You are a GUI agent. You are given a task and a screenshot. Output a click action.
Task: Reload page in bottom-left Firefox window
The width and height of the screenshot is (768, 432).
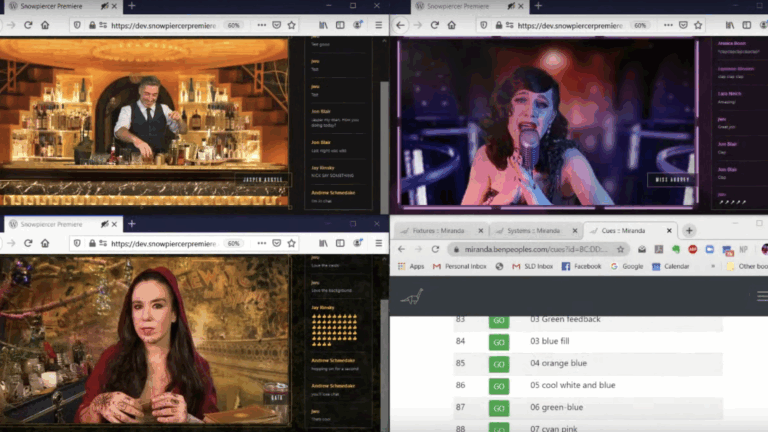pos(28,243)
